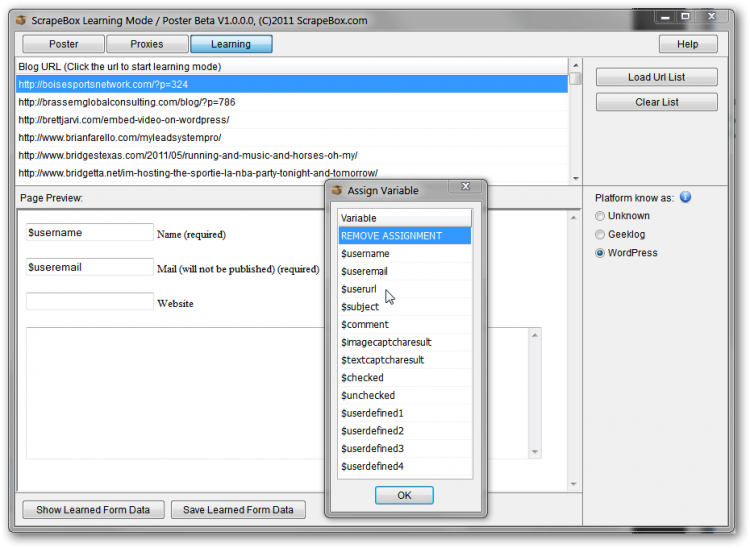750x548 pixels.
Task: Click Page Preview scrollbar up arrow
Action: [574, 218]
